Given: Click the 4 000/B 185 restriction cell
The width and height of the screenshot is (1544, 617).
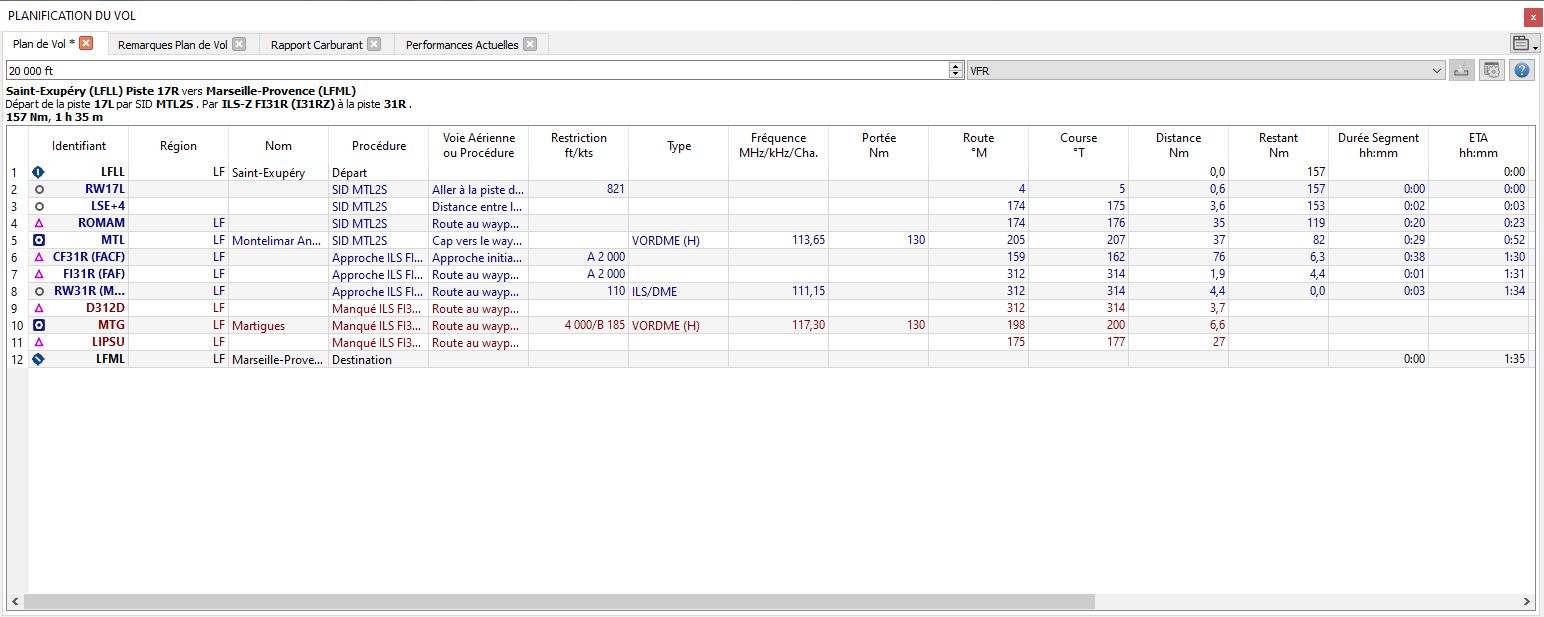Looking at the screenshot, I should (x=579, y=325).
